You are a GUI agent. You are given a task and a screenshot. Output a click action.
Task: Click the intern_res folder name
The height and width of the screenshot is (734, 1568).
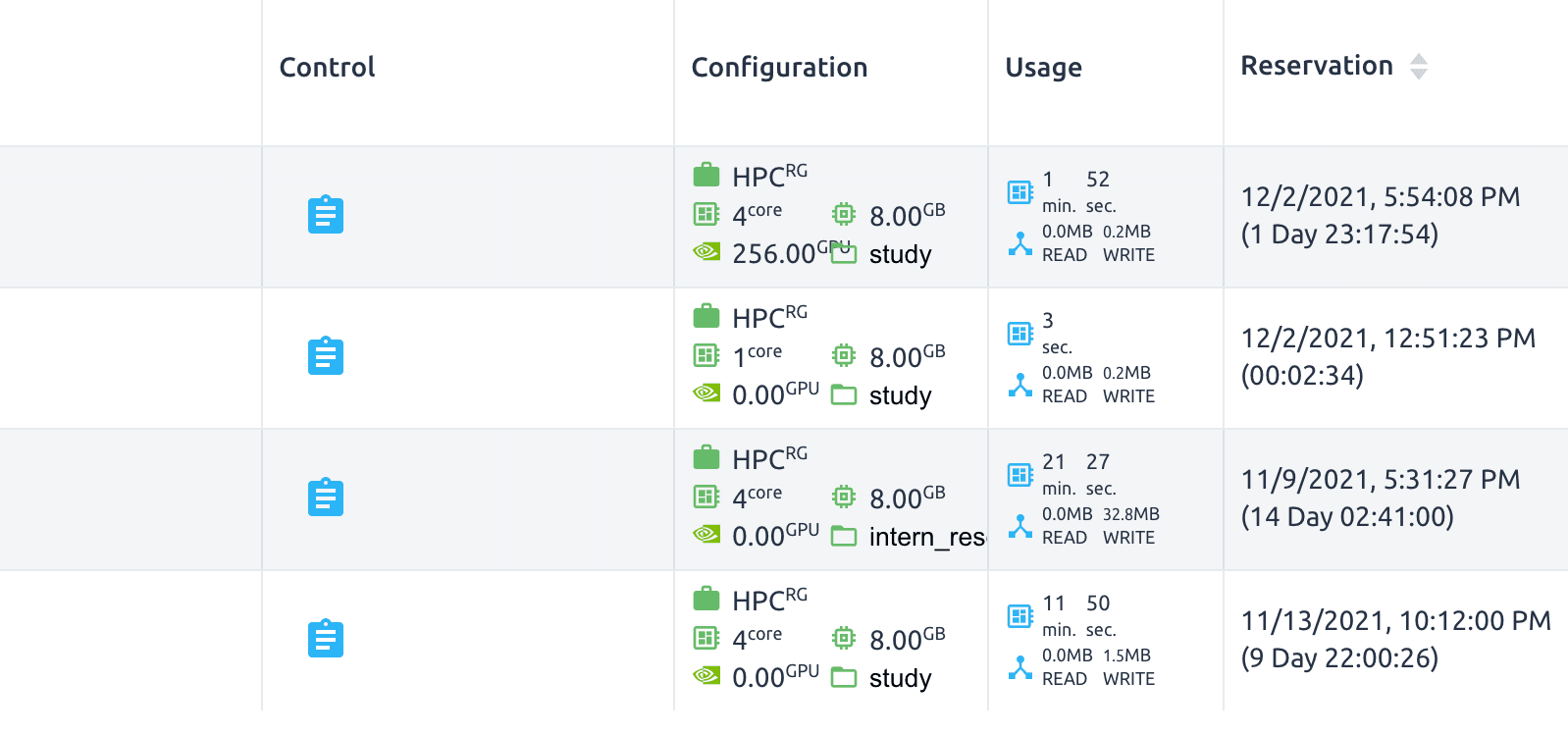point(926,537)
